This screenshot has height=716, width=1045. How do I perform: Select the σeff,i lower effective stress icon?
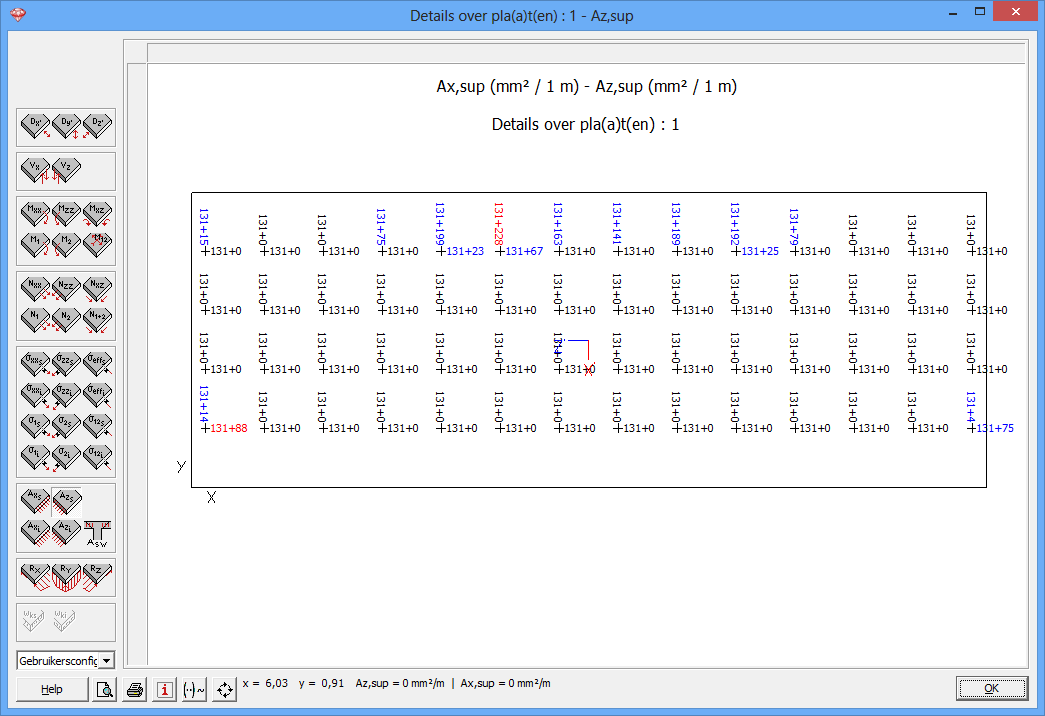(97, 395)
